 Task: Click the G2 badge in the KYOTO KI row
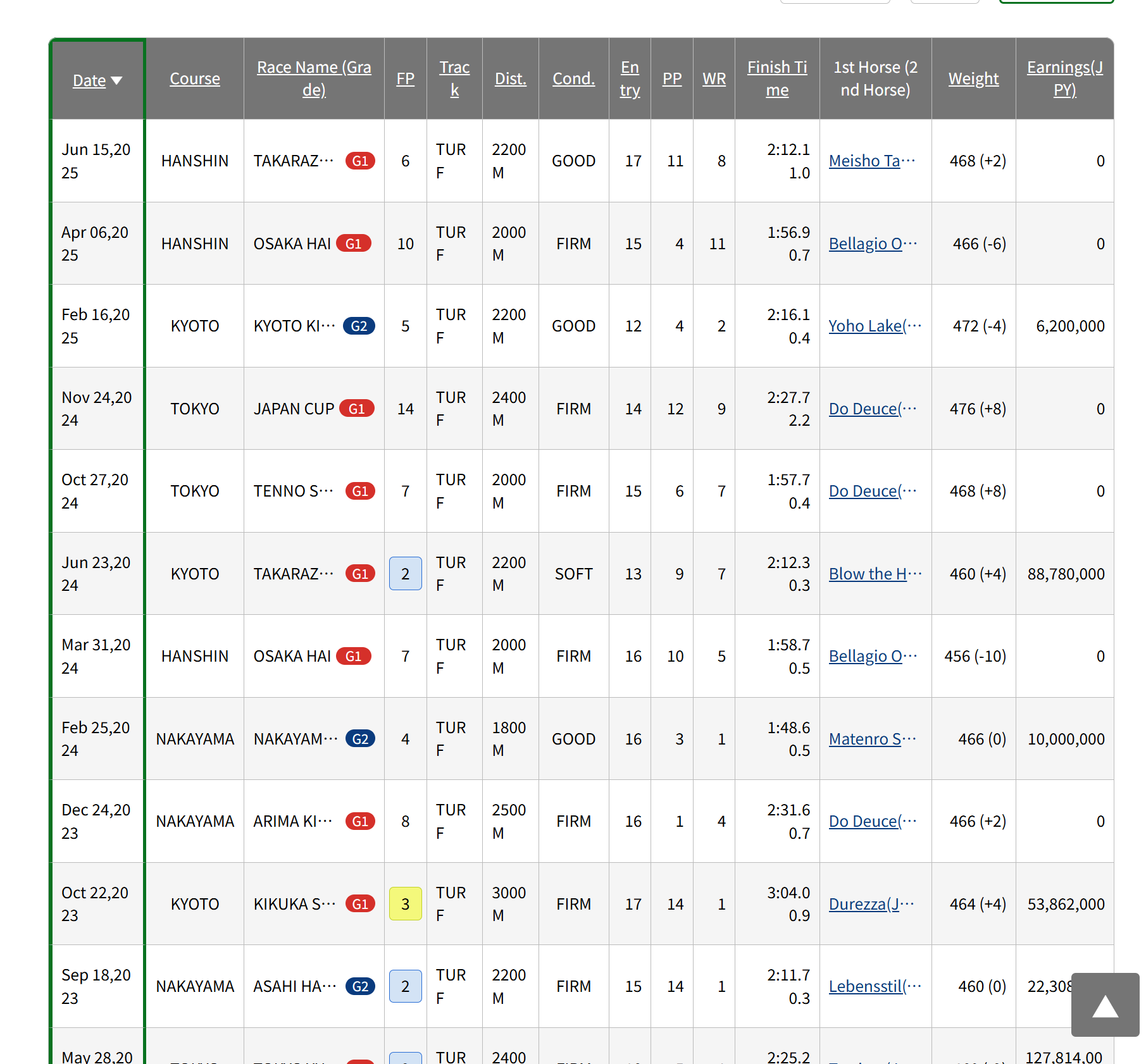[359, 326]
